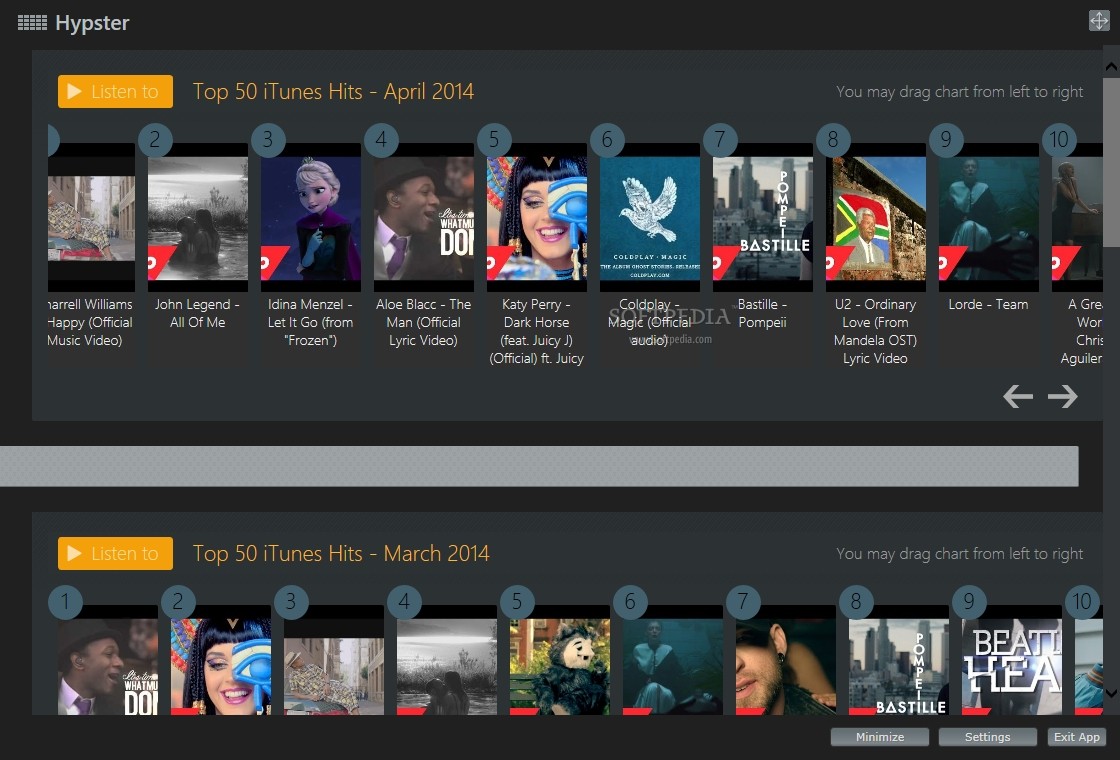The width and height of the screenshot is (1120, 760).
Task: Click Bastille - Pompeii title text in April chart
Action: [762, 313]
